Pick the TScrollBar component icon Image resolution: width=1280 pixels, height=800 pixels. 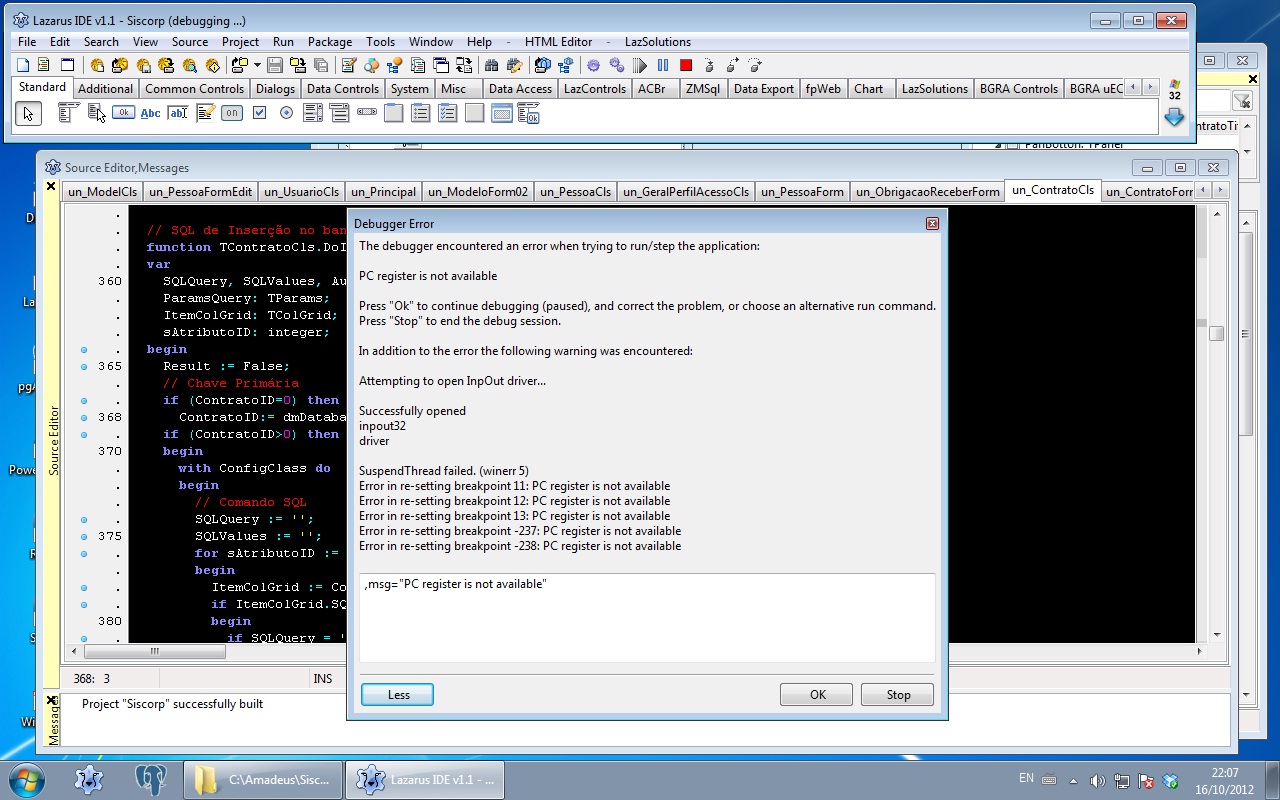pyautogui.click(x=367, y=113)
